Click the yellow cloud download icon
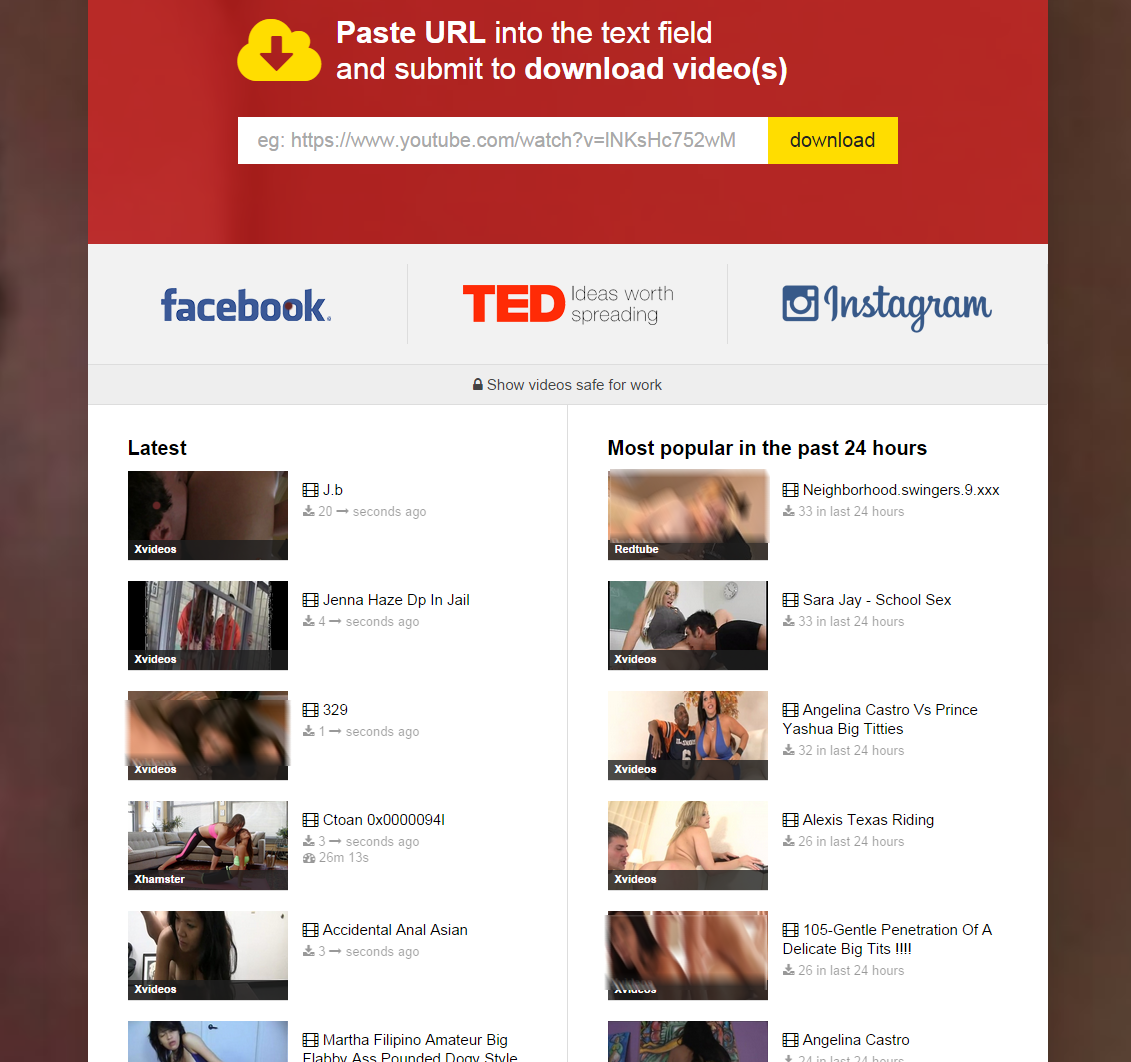This screenshot has height=1062, width=1131. (x=279, y=51)
